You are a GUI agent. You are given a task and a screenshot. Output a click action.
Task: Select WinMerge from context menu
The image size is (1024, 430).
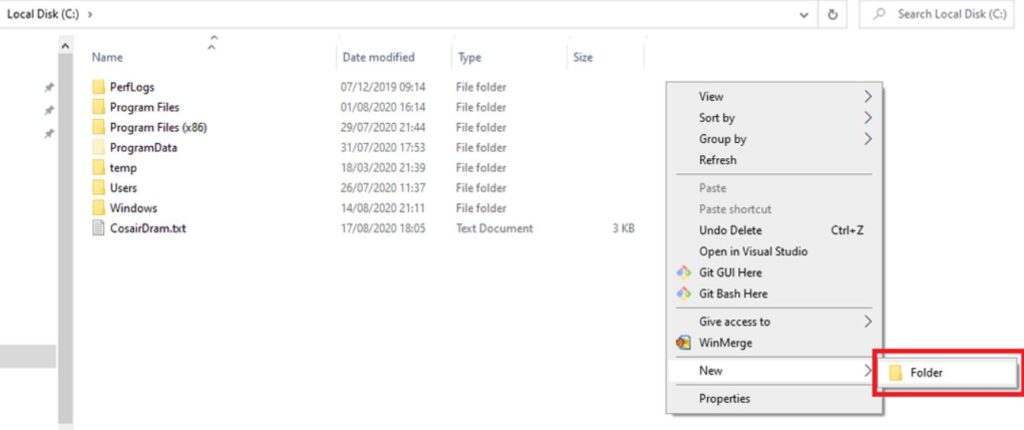pyautogui.click(x=775, y=342)
